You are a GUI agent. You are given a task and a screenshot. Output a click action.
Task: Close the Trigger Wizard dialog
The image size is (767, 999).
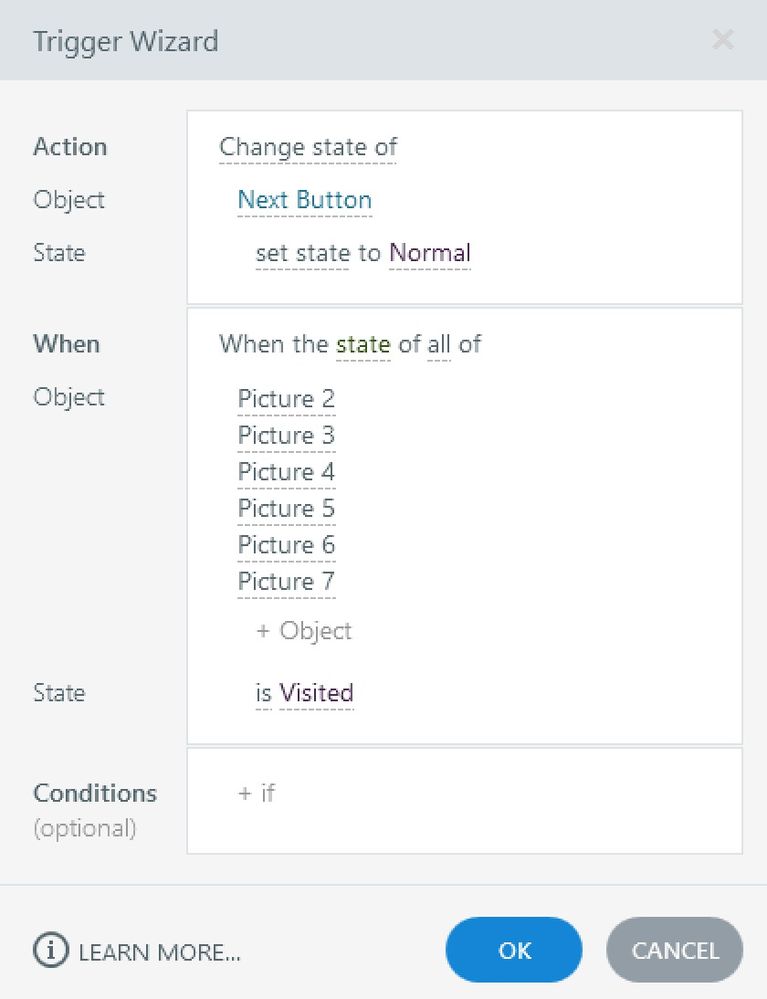coord(722,40)
